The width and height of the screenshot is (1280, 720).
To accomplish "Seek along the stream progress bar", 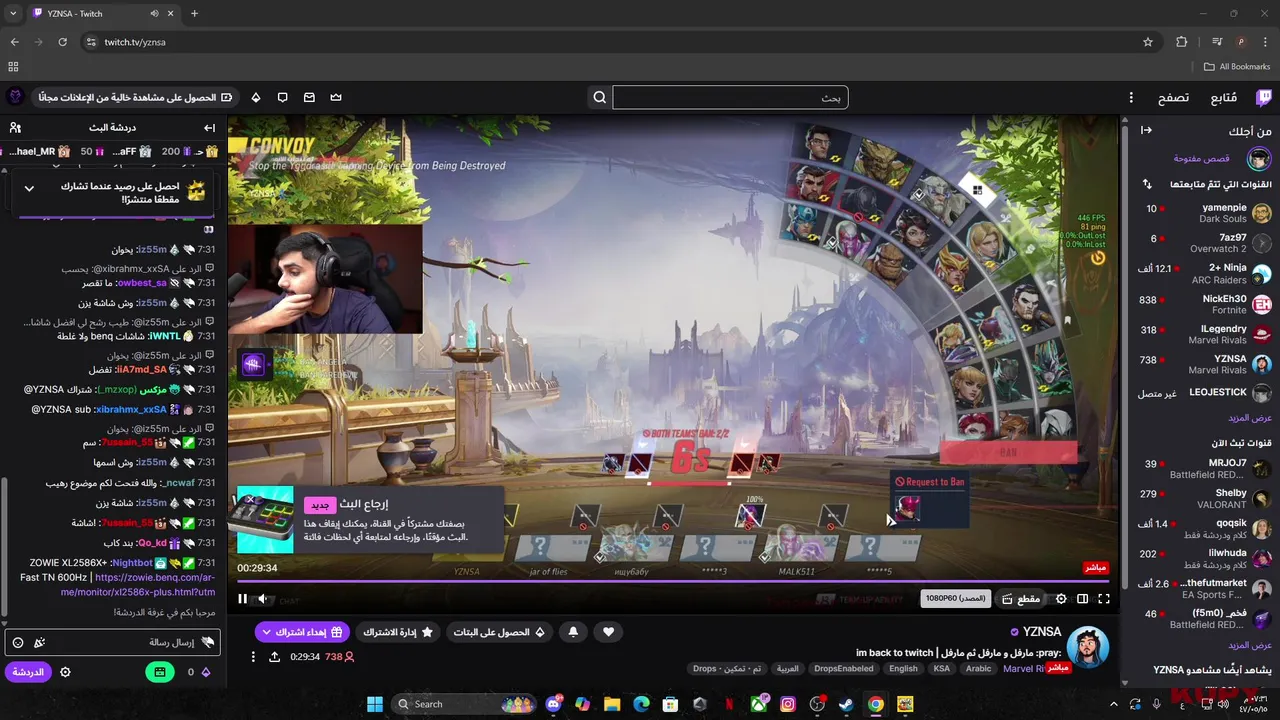I will tap(672, 581).
